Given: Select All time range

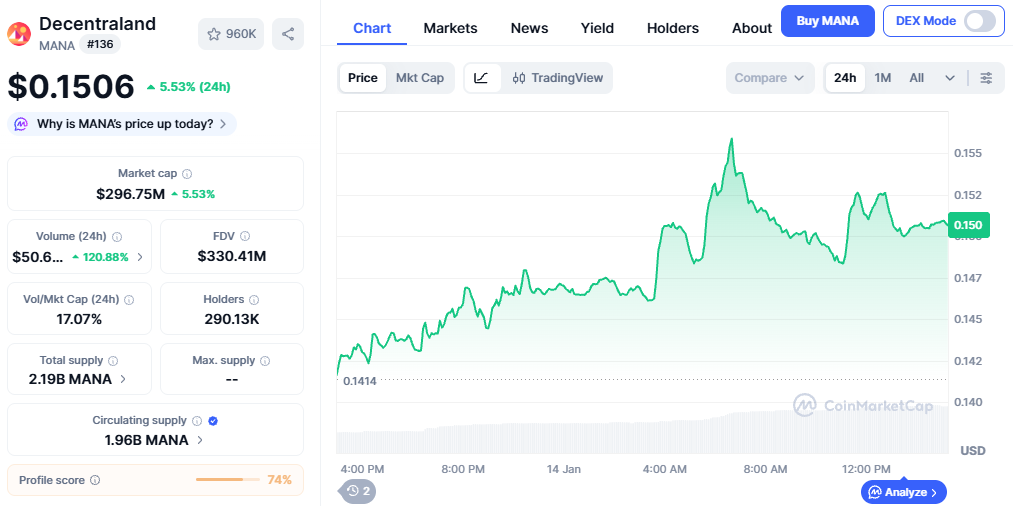Looking at the screenshot, I should (917, 78).
